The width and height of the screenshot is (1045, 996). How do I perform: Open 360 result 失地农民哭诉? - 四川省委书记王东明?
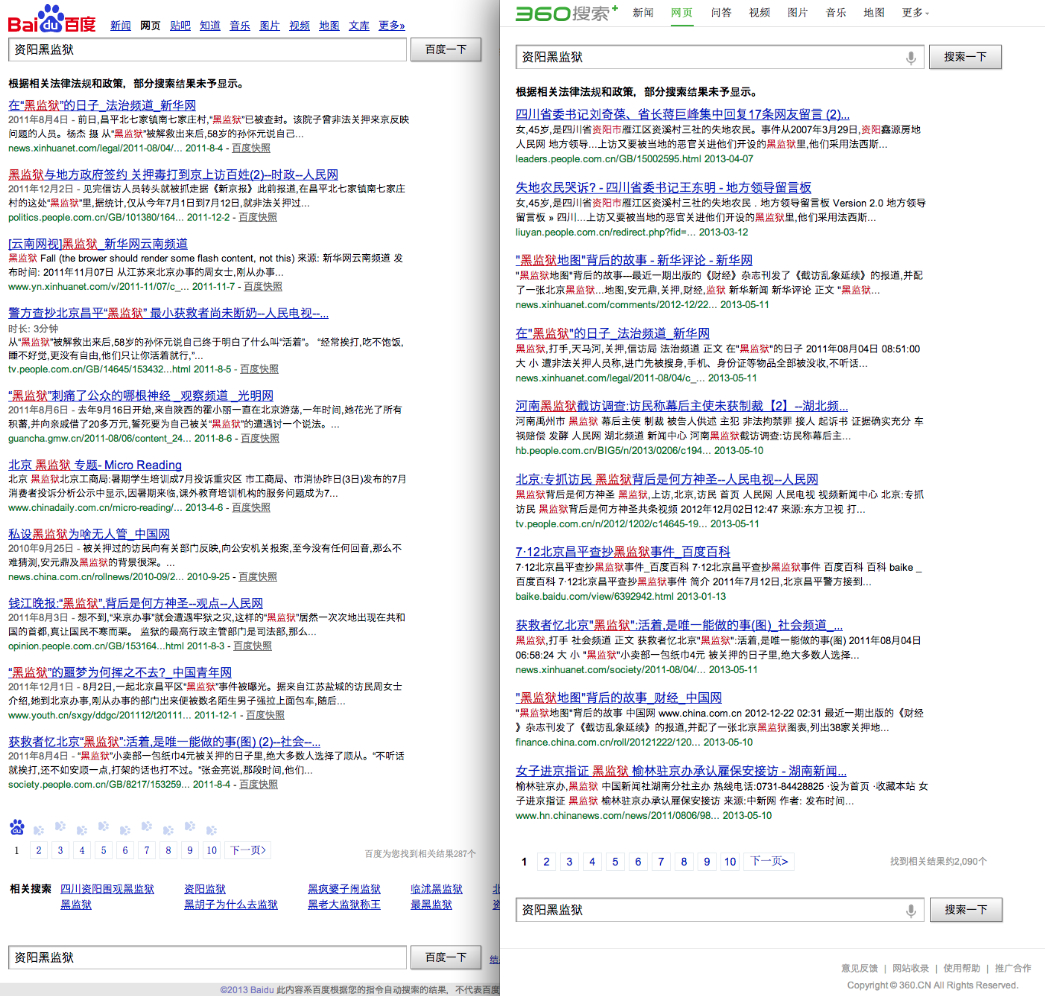coord(663,187)
